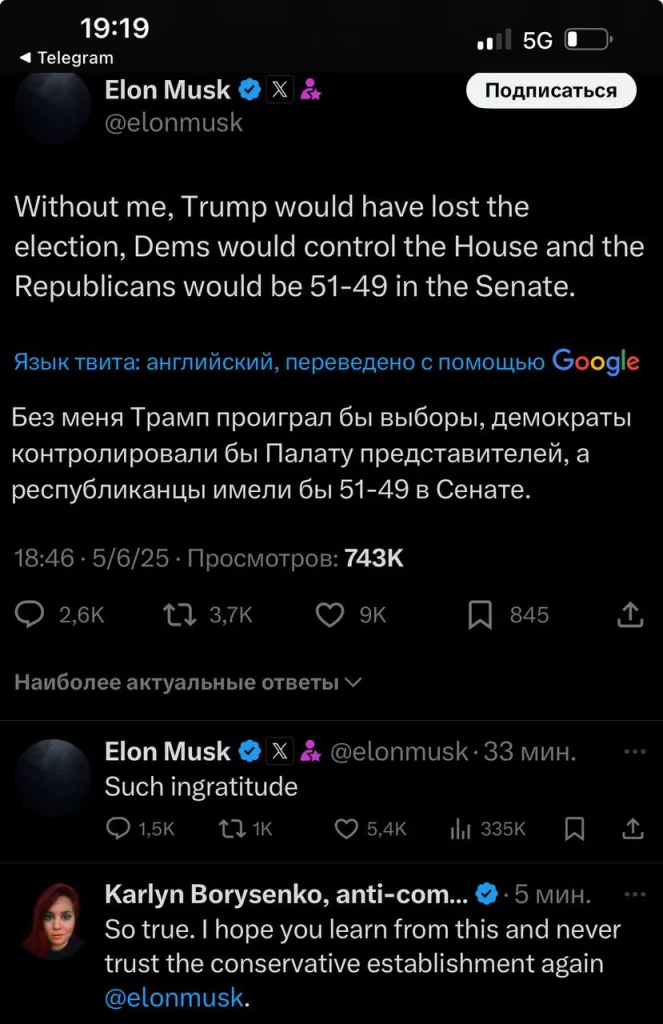Click the X logo beside Elon Musk's name
663x1024 pixels.
[x=280, y=90]
